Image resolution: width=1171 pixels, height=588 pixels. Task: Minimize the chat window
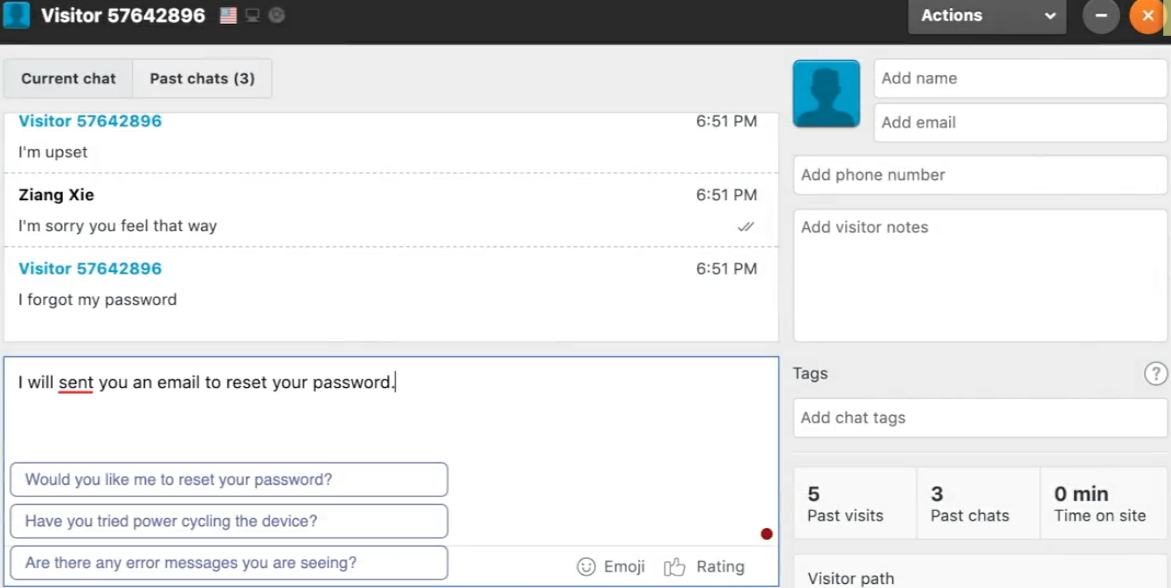[x=1101, y=16]
